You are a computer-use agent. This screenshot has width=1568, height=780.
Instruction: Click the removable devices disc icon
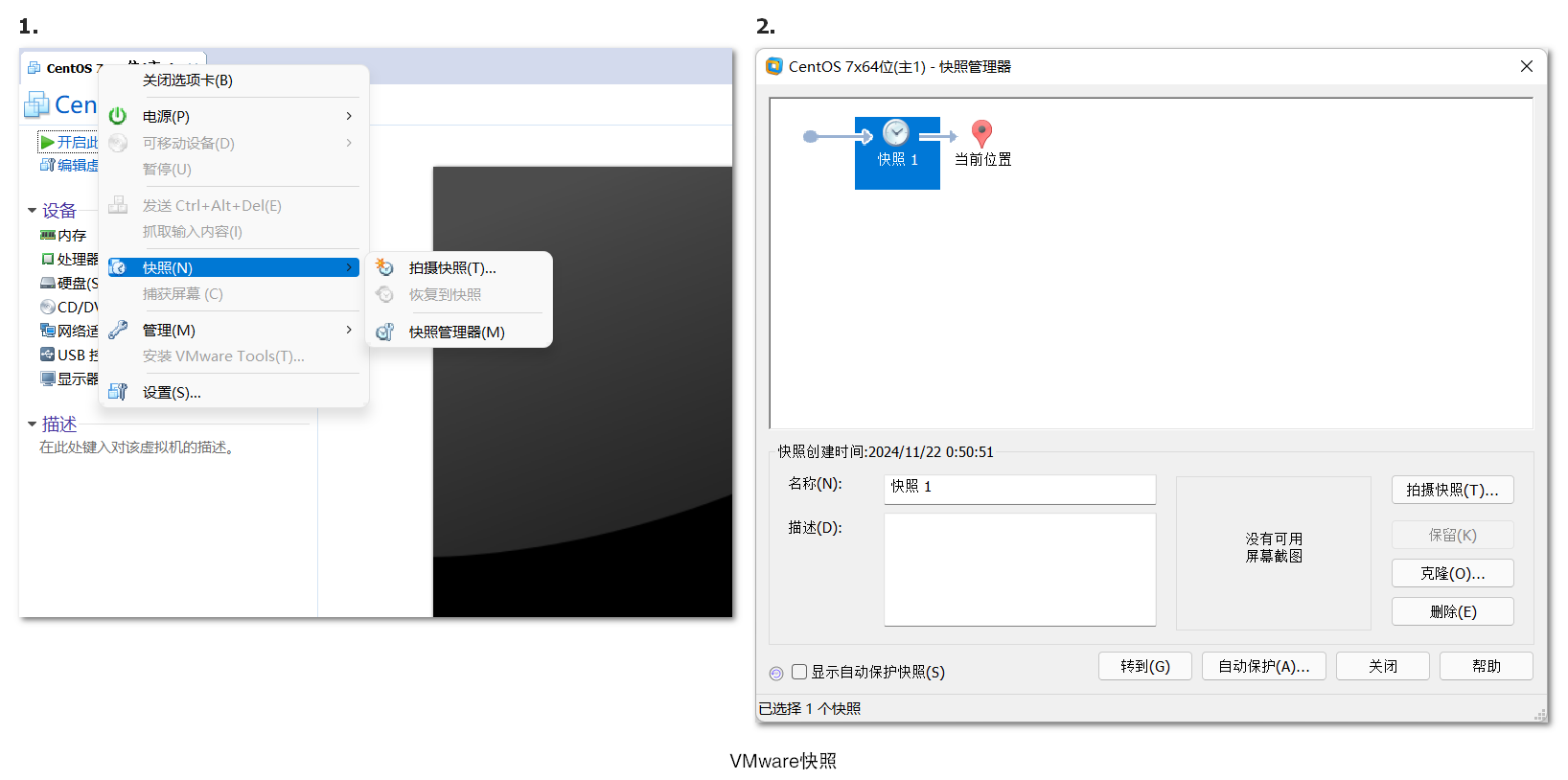coord(118,143)
